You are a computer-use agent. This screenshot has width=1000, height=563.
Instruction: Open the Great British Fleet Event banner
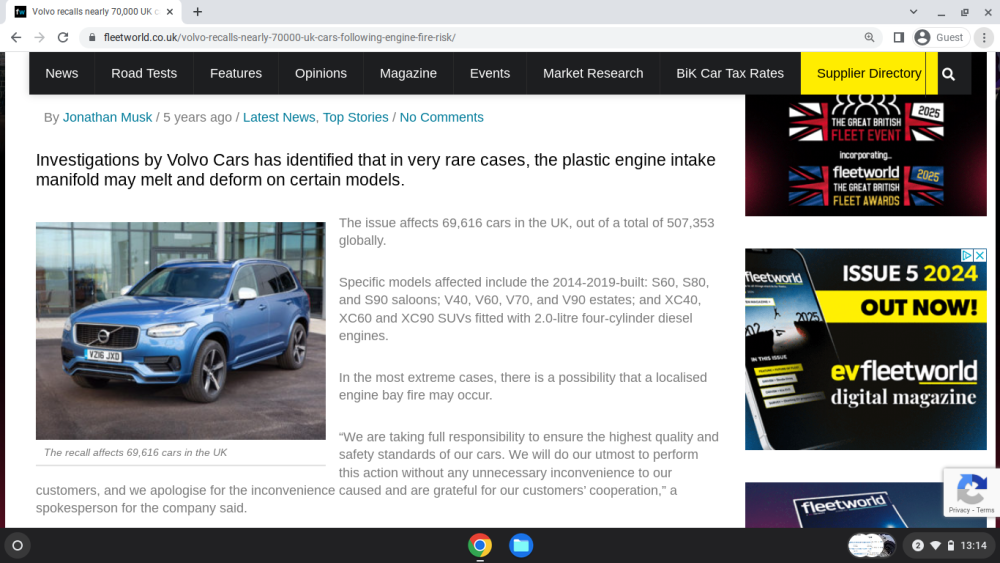(865, 155)
